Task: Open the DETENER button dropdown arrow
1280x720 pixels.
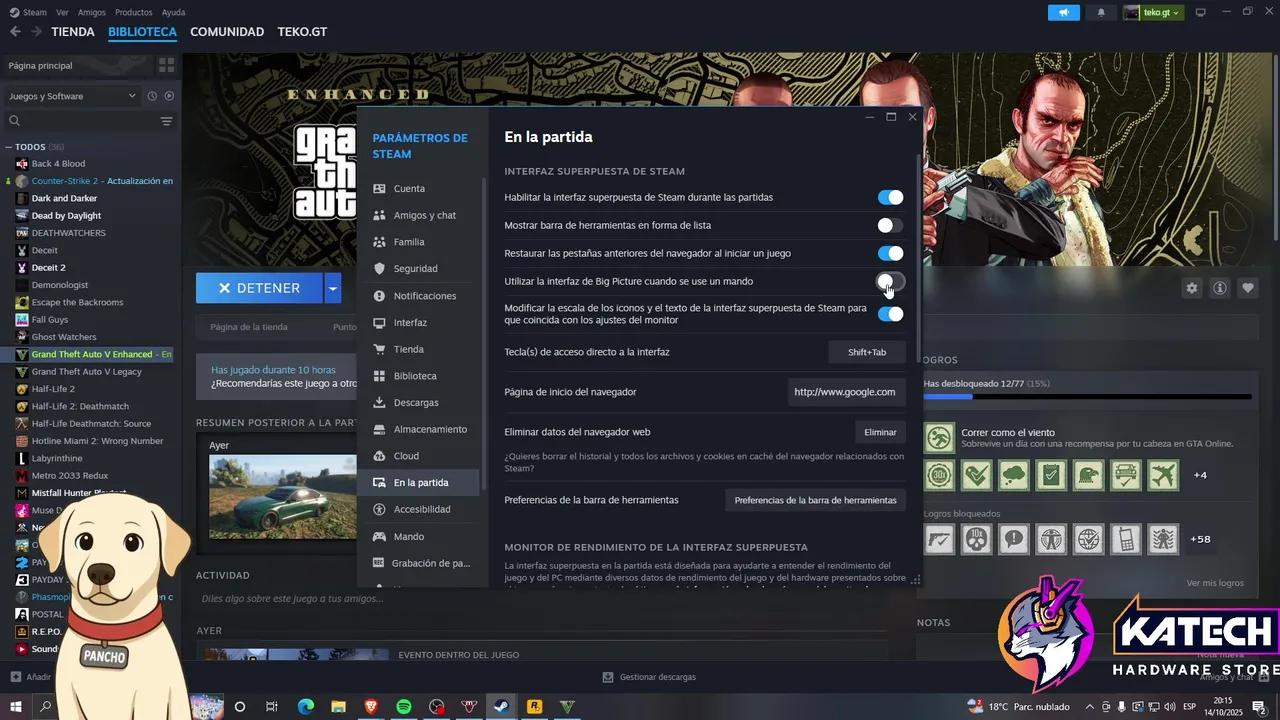Action: pyautogui.click(x=333, y=288)
